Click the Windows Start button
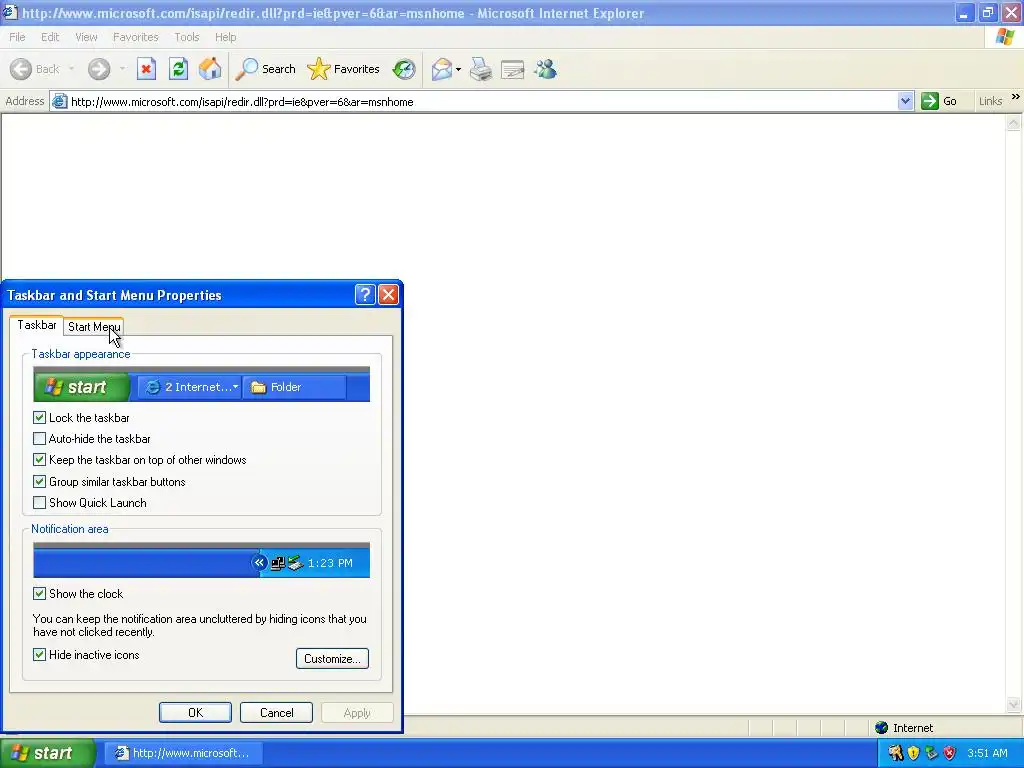This screenshot has width=1024, height=768. click(x=47, y=753)
